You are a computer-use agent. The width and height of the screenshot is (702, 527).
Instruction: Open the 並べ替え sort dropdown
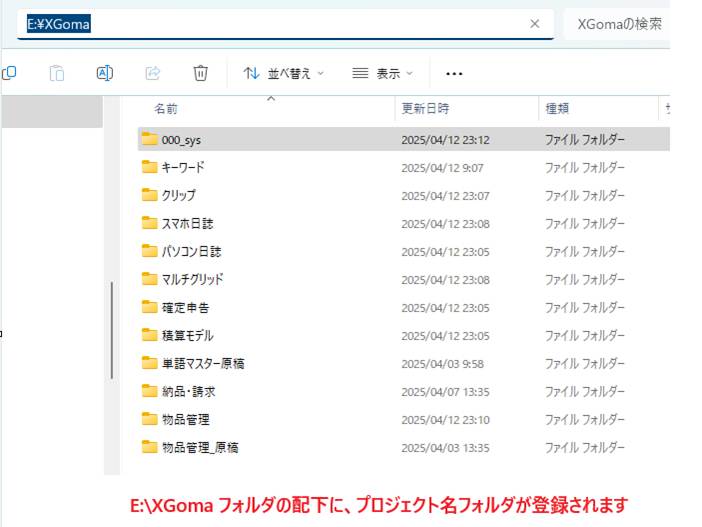[283, 73]
